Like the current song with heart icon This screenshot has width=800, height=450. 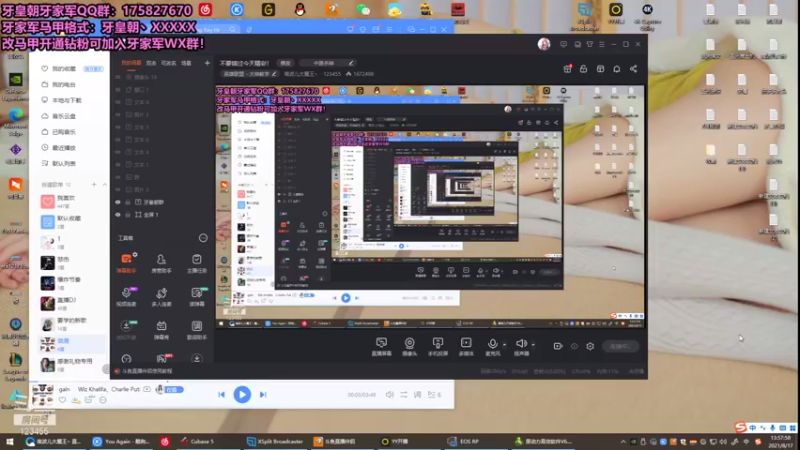click(x=62, y=401)
